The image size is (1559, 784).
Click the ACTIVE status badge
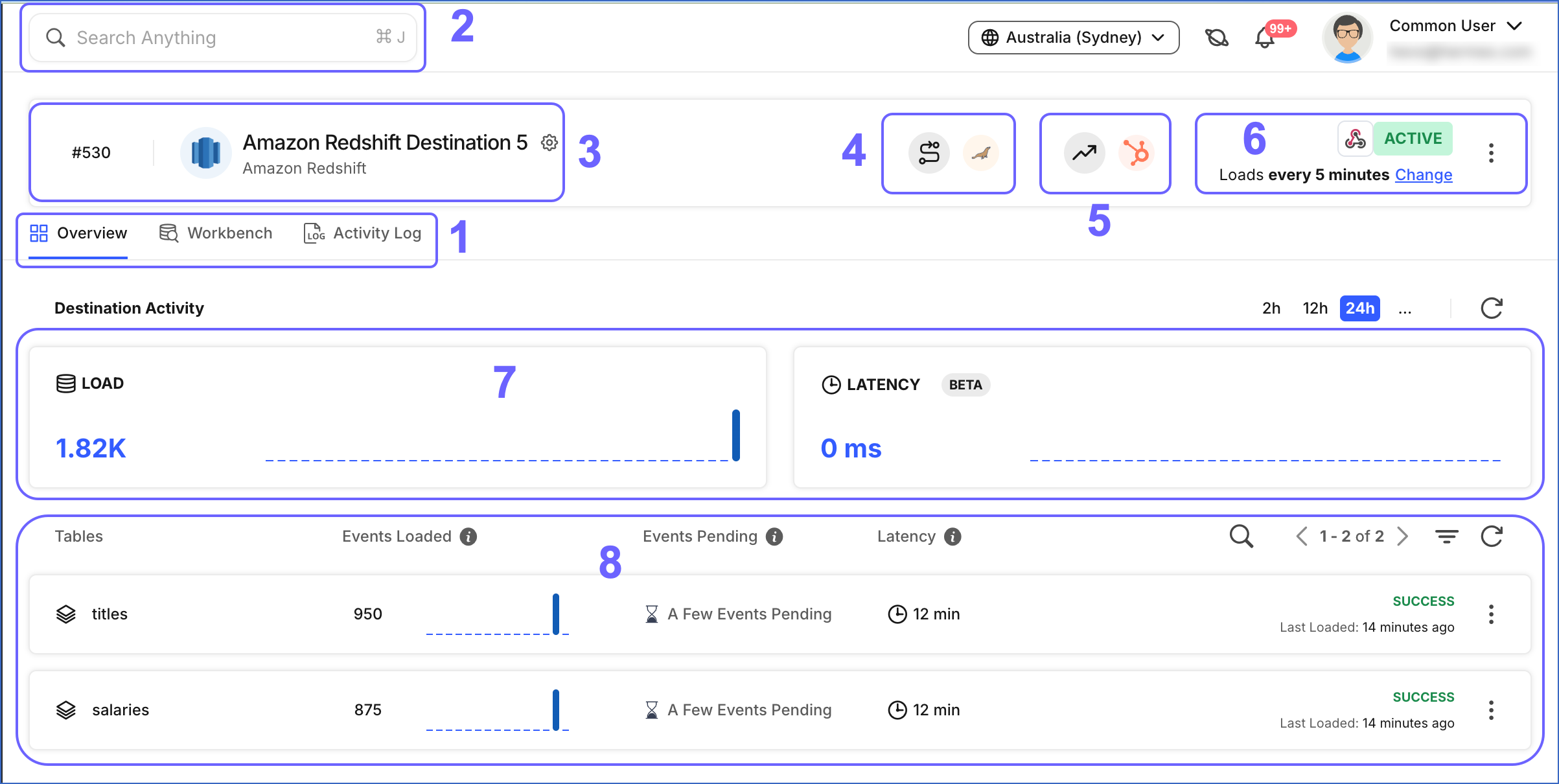[1413, 139]
